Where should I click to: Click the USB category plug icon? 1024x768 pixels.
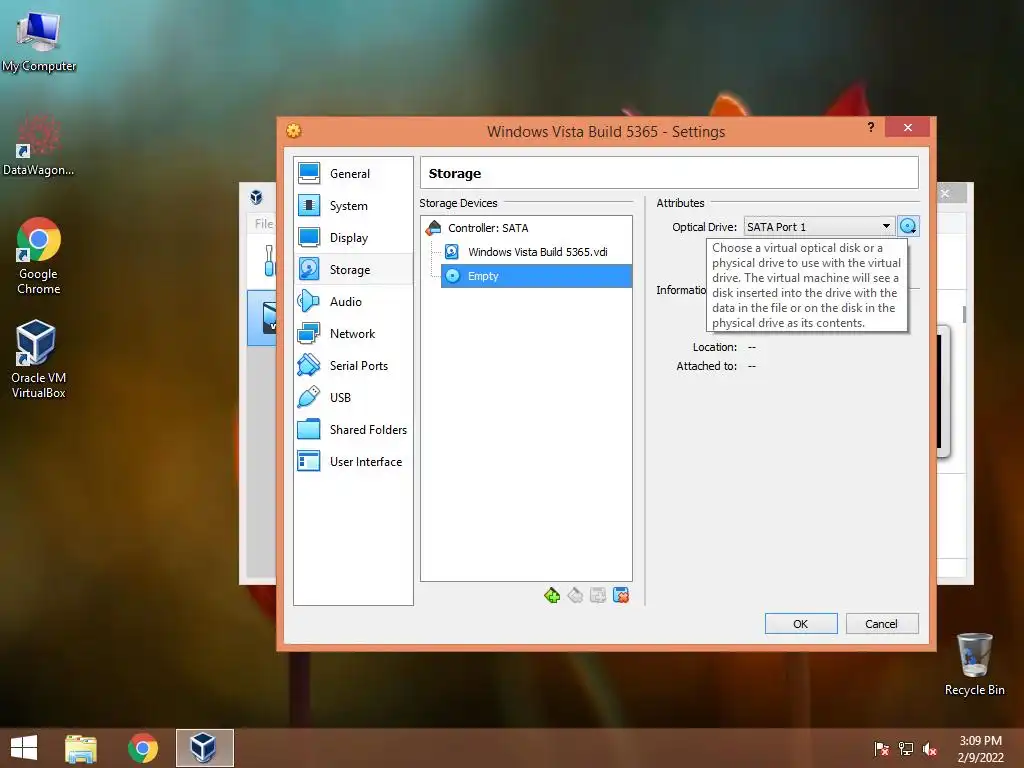tap(309, 397)
